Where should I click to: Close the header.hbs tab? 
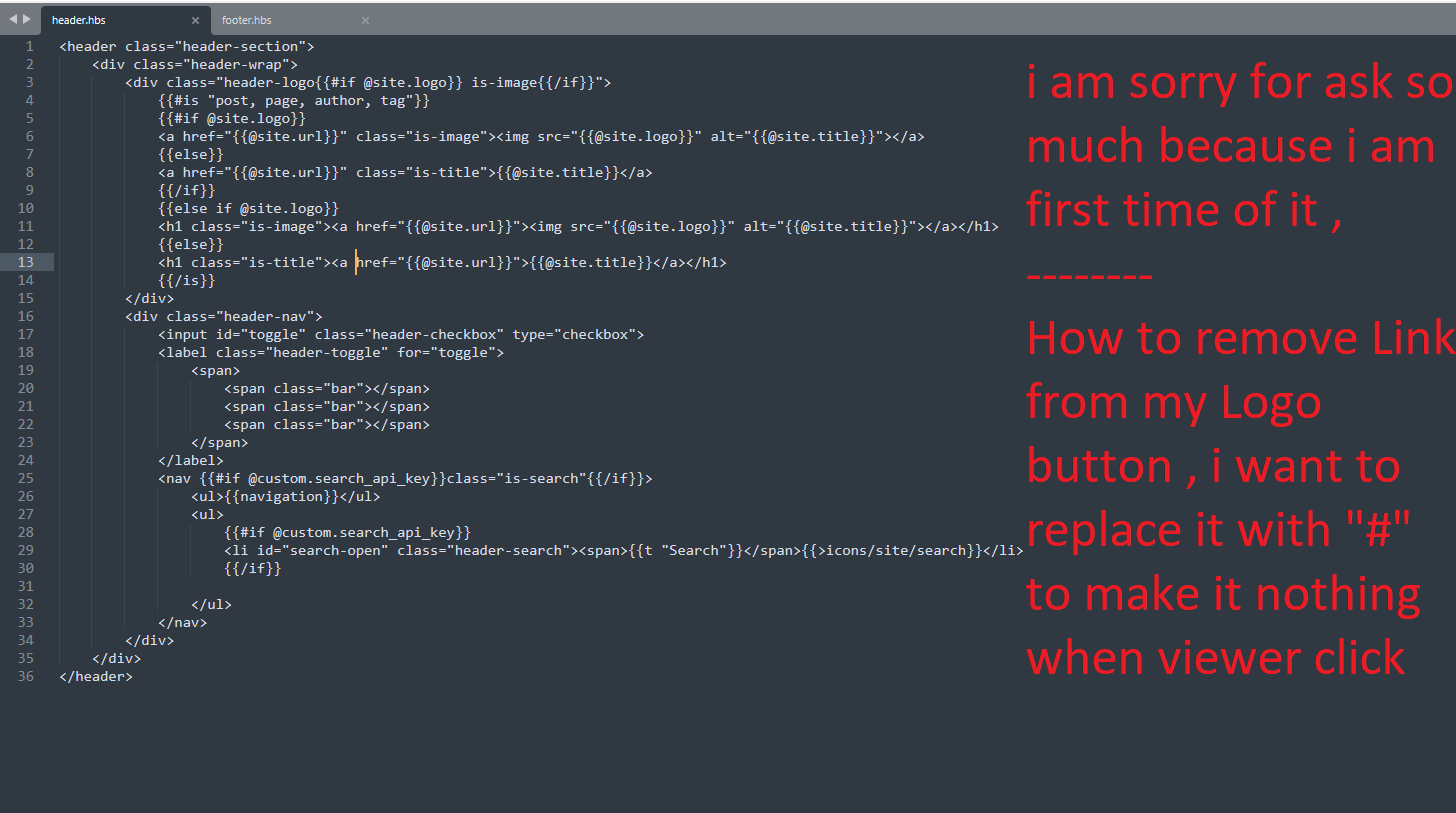(195, 20)
